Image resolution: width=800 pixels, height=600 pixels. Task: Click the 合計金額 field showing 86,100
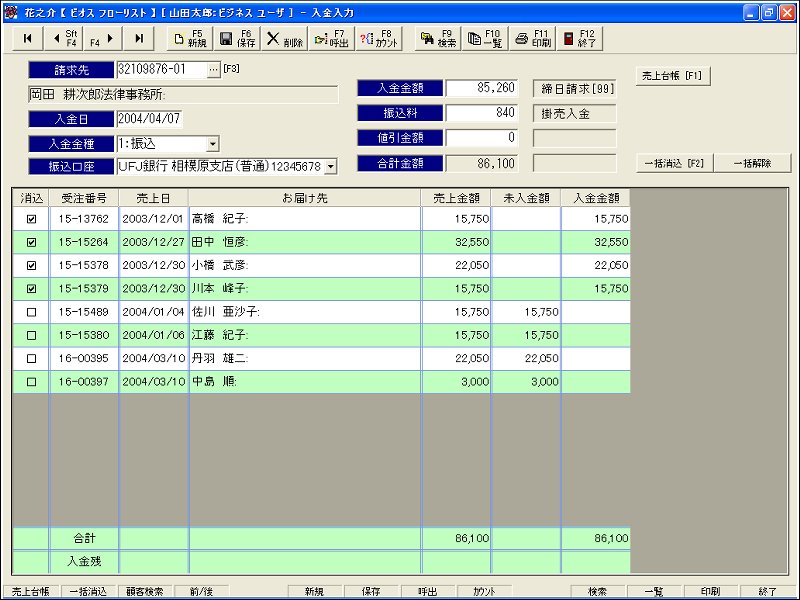482,163
